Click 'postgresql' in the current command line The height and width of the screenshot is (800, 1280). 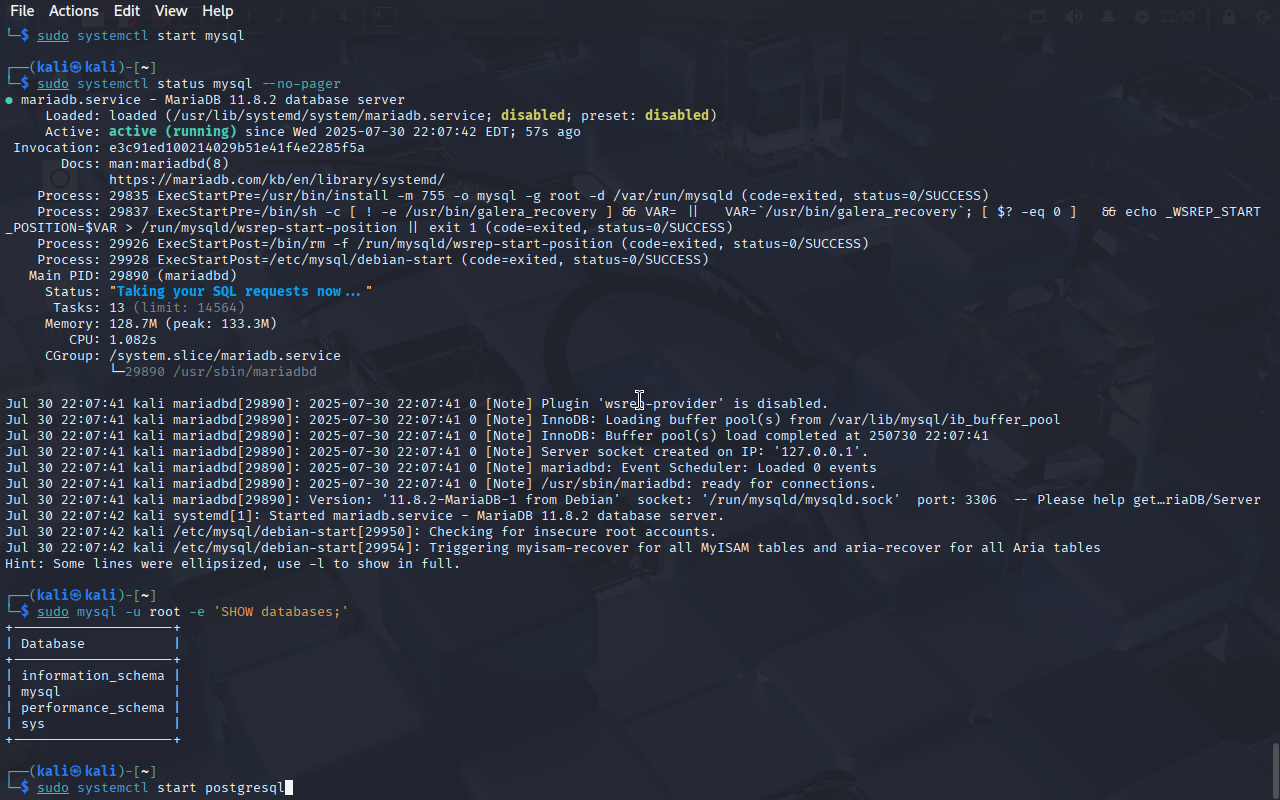[x=245, y=787]
